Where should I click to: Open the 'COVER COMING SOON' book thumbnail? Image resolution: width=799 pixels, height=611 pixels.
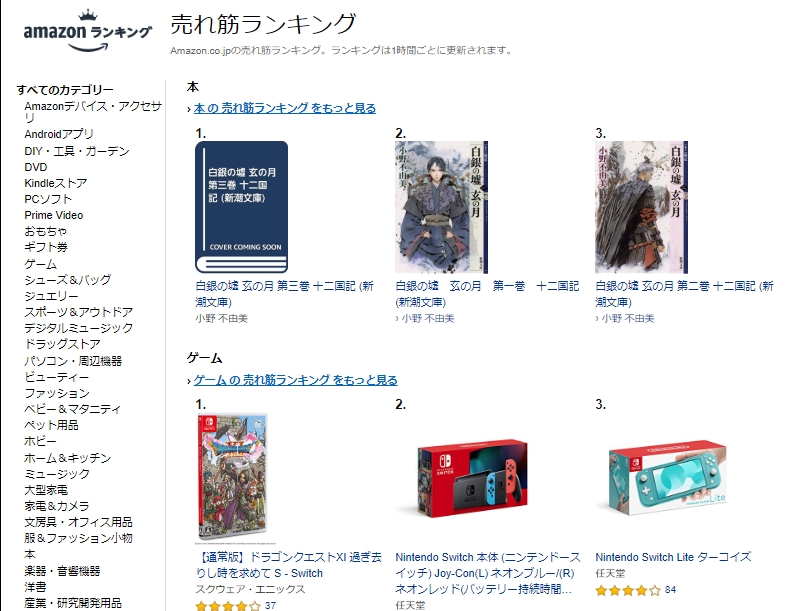click(x=242, y=207)
